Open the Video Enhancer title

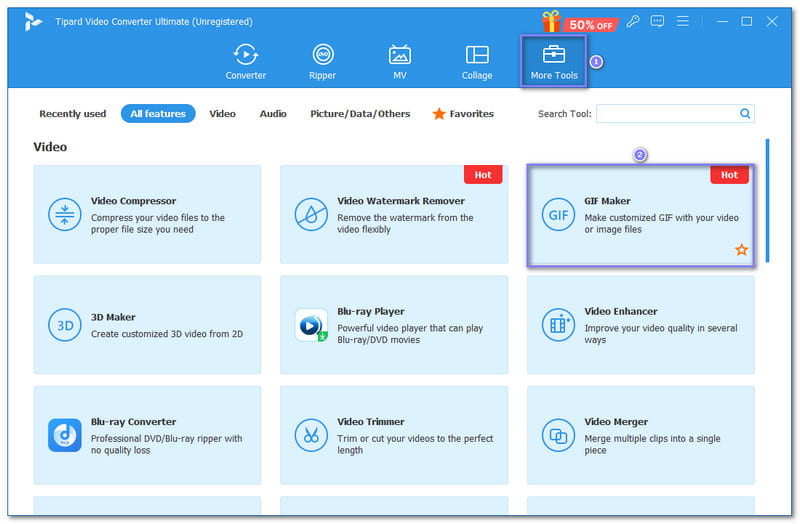pyautogui.click(x=621, y=311)
